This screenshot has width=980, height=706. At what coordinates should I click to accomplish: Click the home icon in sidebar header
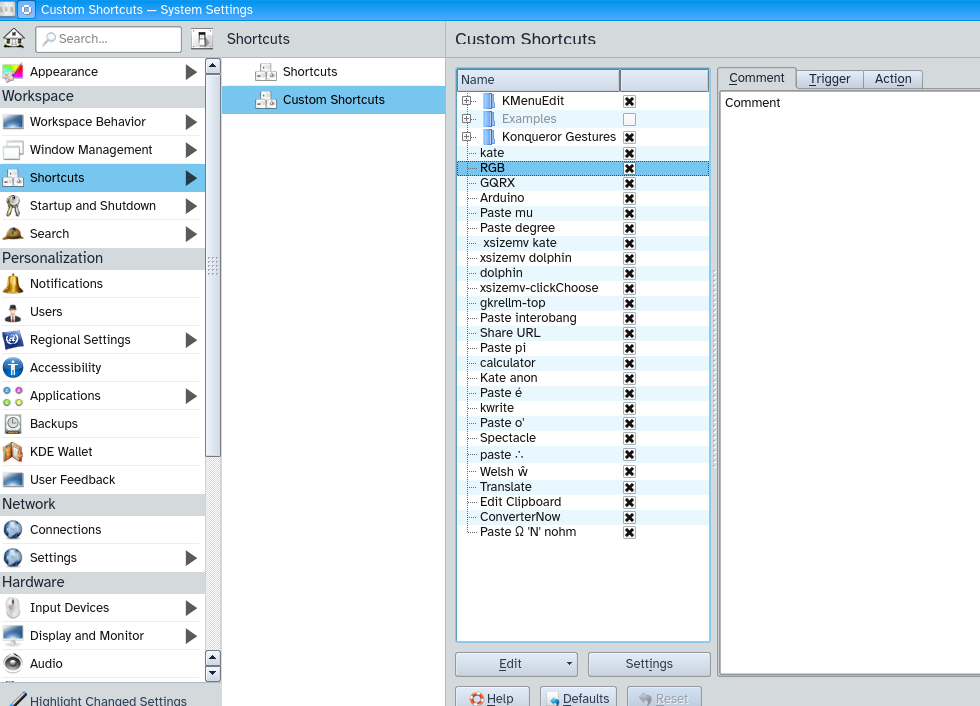coord(14,39)
